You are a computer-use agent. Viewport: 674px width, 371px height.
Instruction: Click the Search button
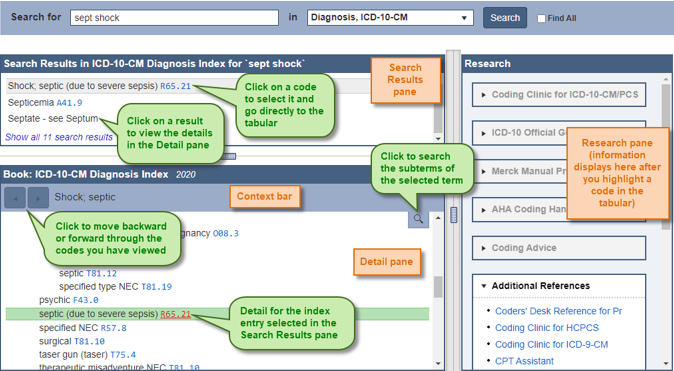505,18
